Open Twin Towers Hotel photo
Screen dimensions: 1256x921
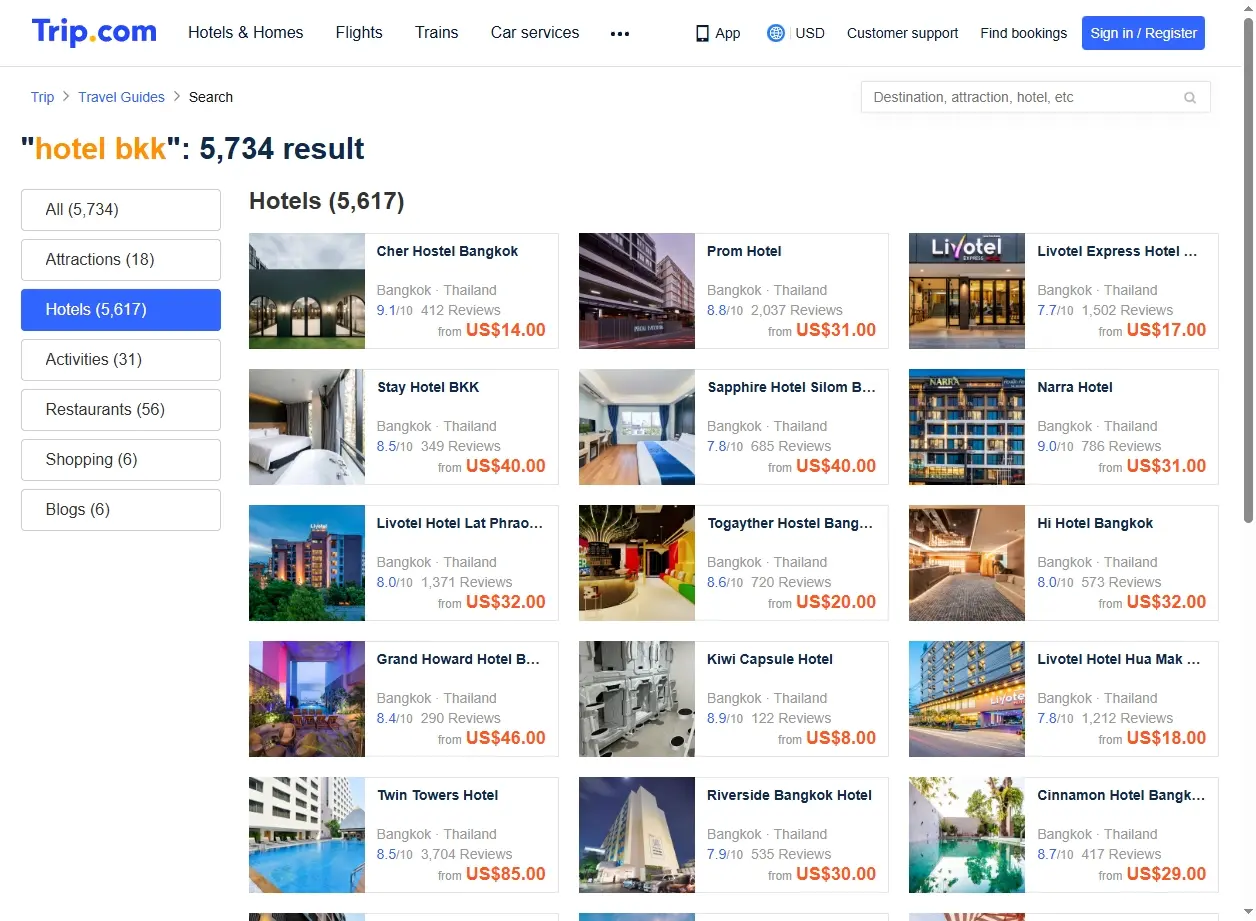click(307, 835)
